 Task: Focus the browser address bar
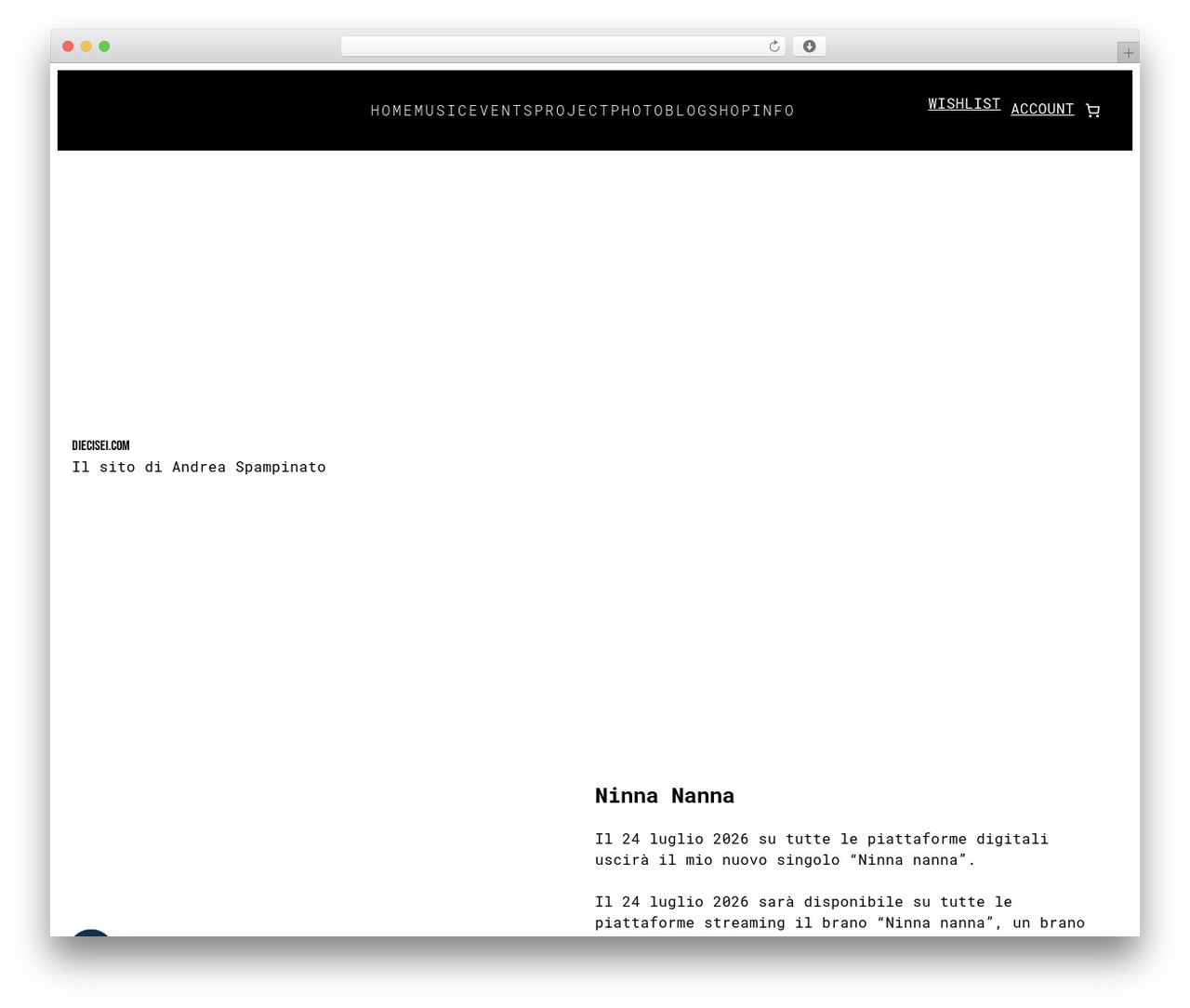[562, 46]
